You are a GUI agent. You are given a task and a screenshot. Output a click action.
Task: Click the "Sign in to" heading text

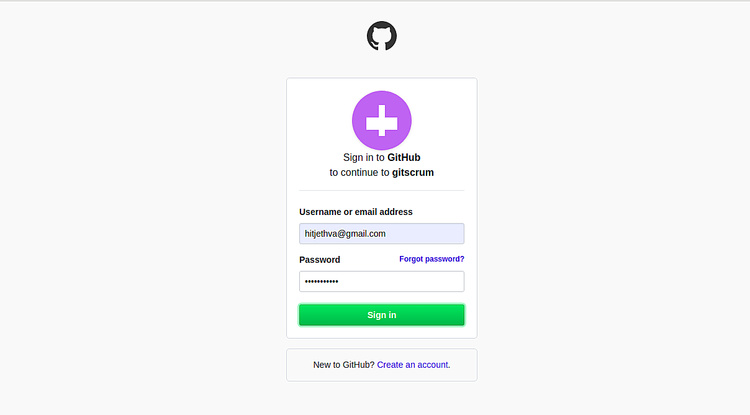click(x=364, y=157)
